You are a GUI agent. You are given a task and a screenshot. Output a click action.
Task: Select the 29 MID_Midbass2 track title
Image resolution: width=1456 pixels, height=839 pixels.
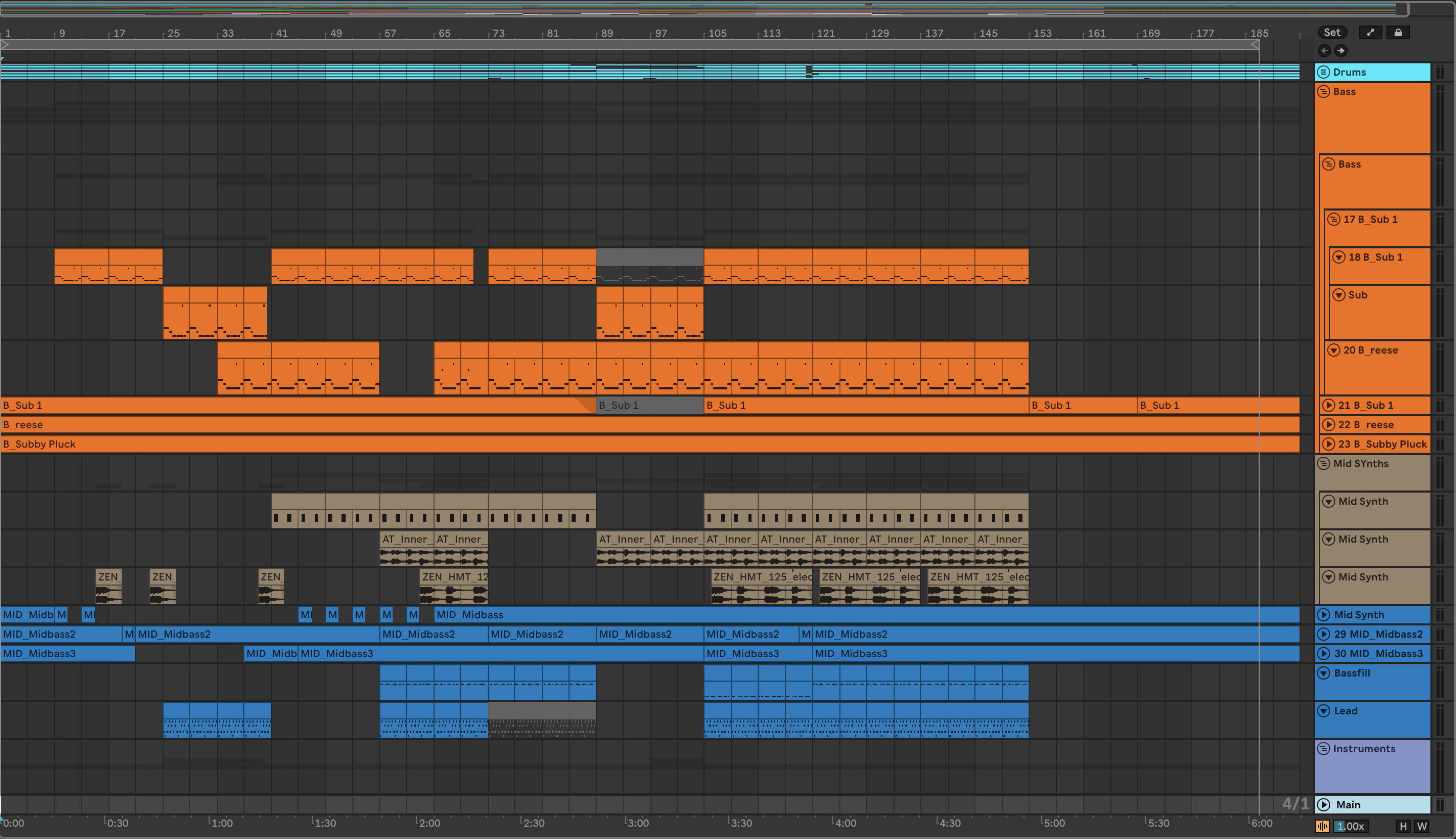point(1378,634)
